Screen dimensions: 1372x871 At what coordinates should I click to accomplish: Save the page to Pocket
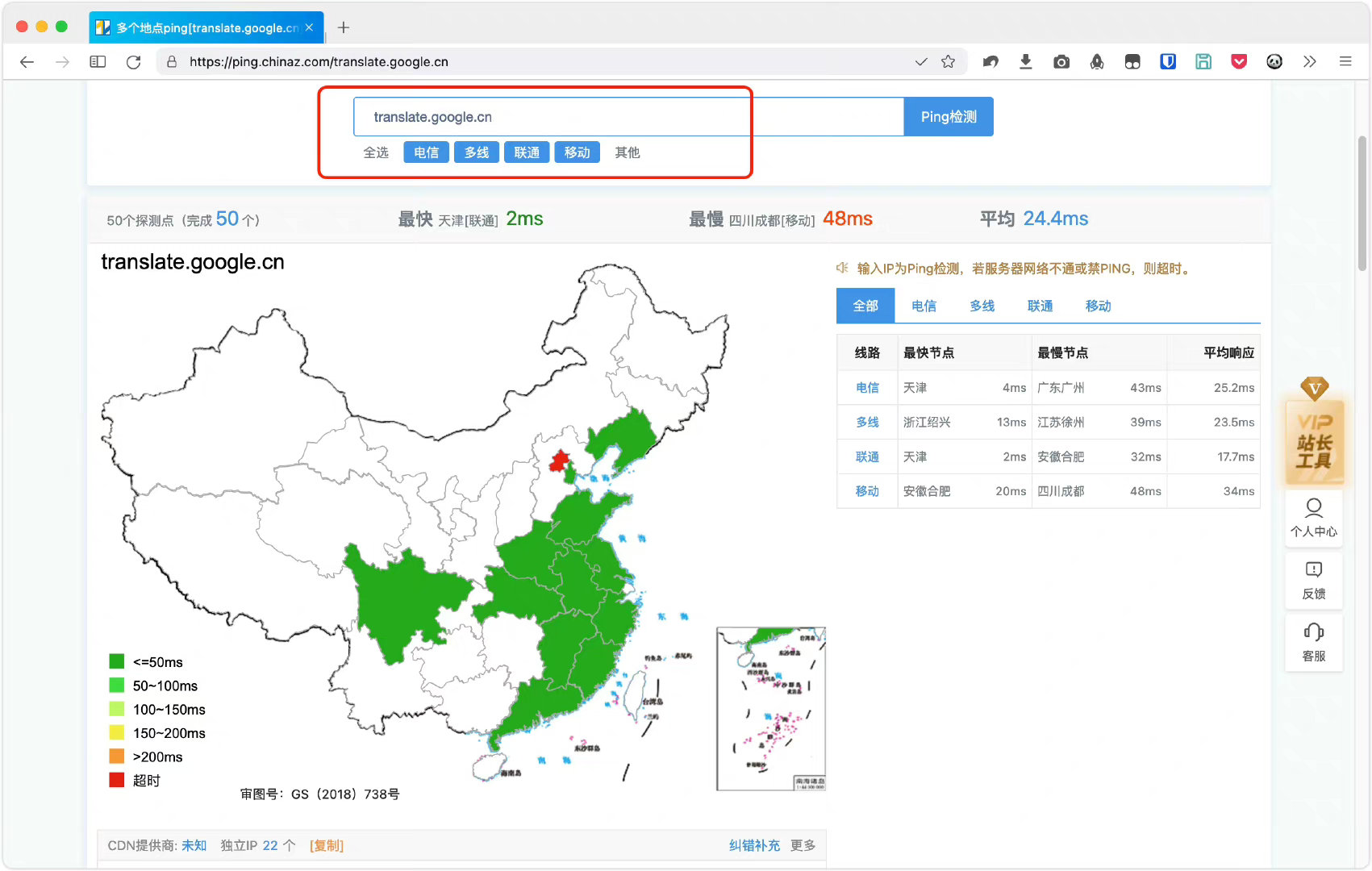[x=1239, y=61]
